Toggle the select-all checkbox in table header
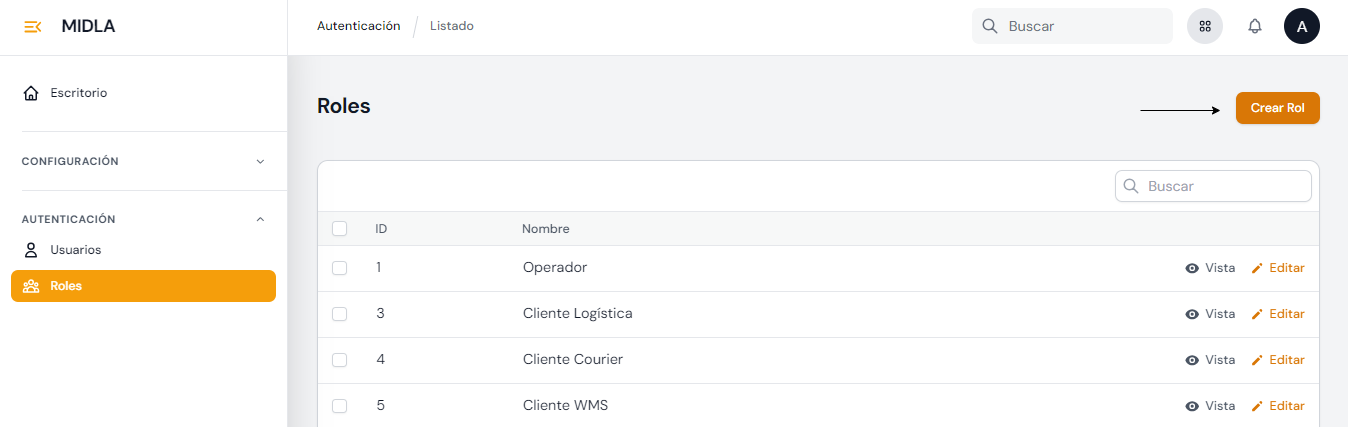The width and height of the screenshot is (1348, 427). tap(339, 229)
